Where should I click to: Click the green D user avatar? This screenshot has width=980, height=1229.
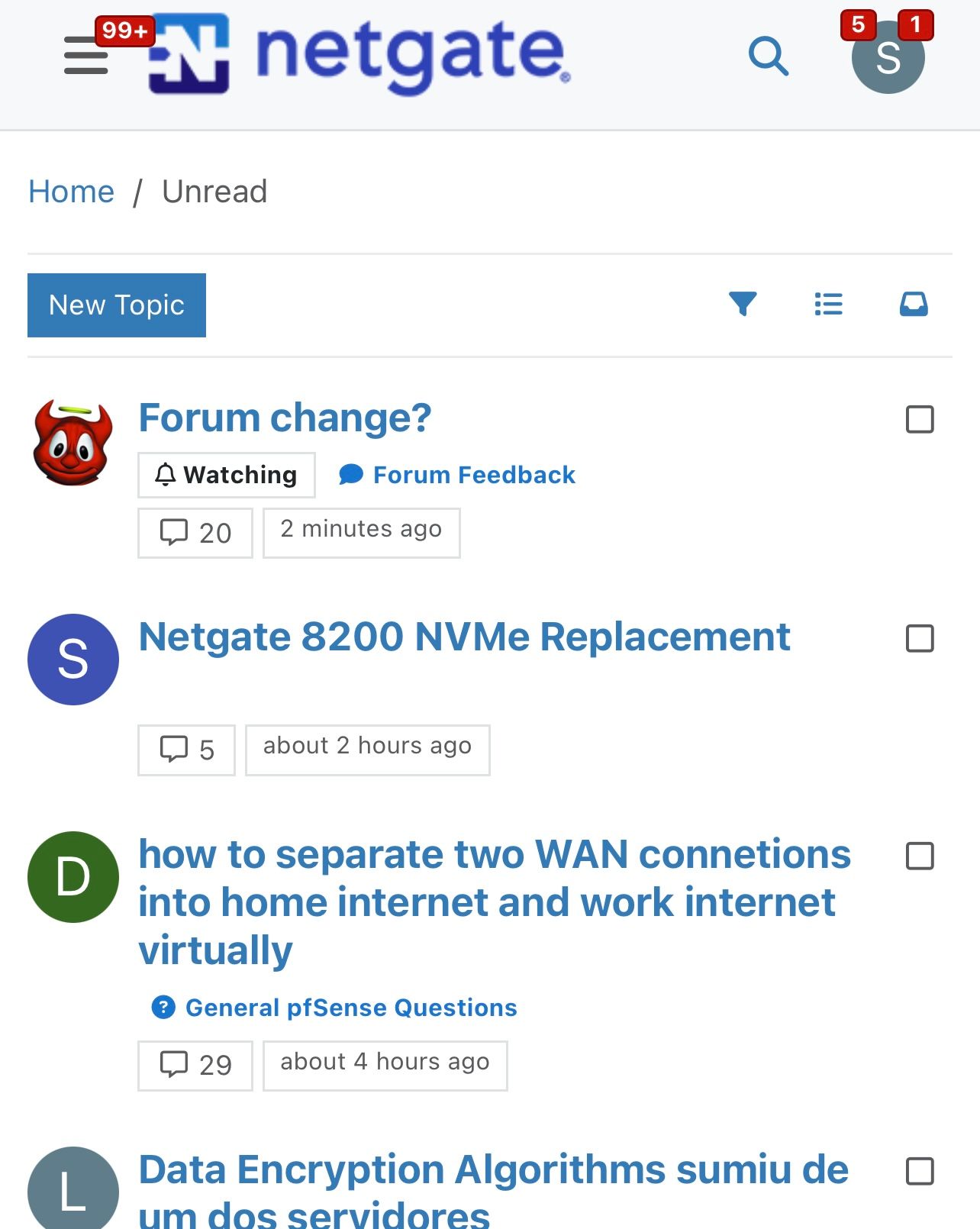tap(73, 877)
